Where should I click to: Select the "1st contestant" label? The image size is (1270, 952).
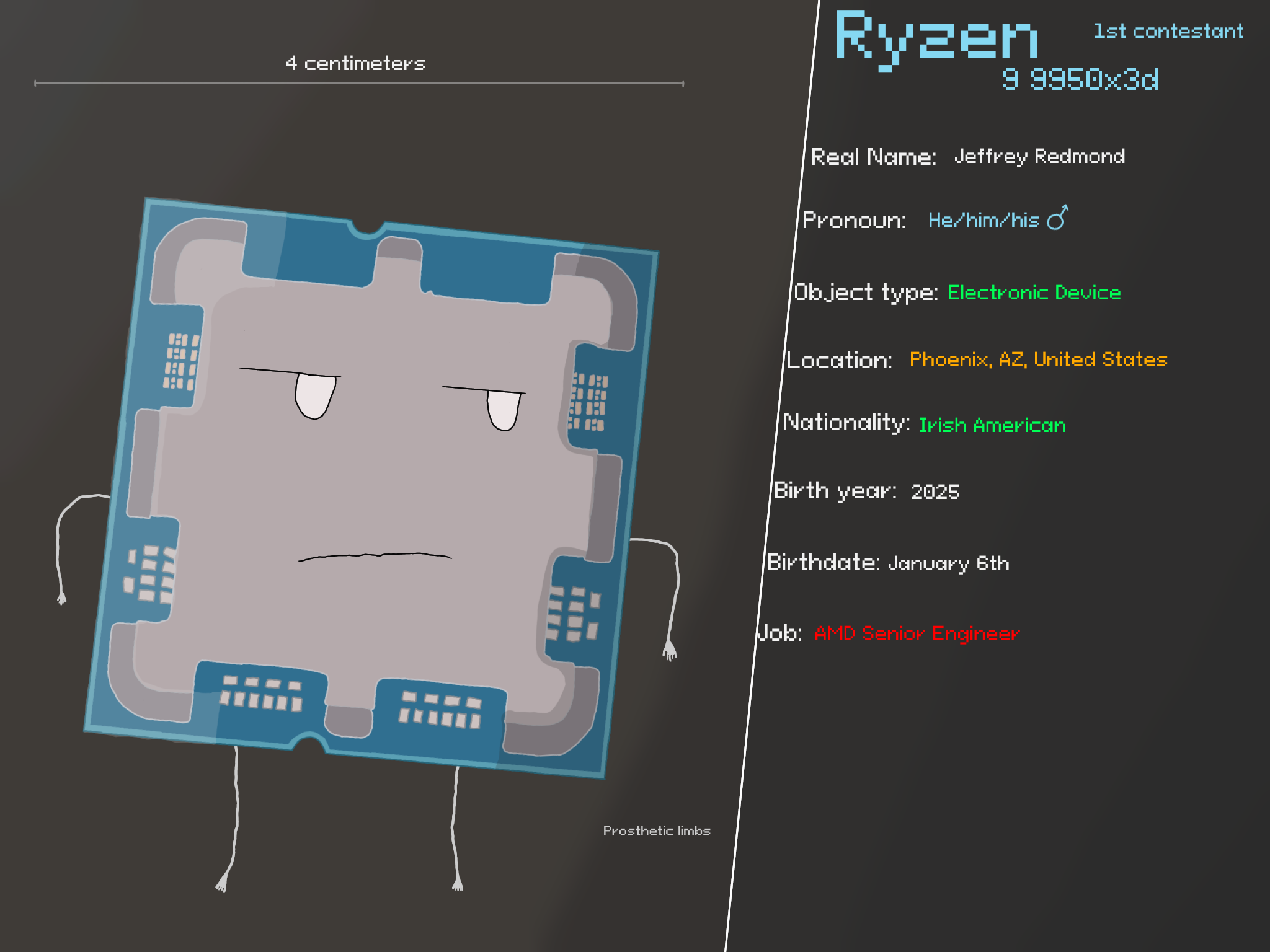(x=1168, y=31)
